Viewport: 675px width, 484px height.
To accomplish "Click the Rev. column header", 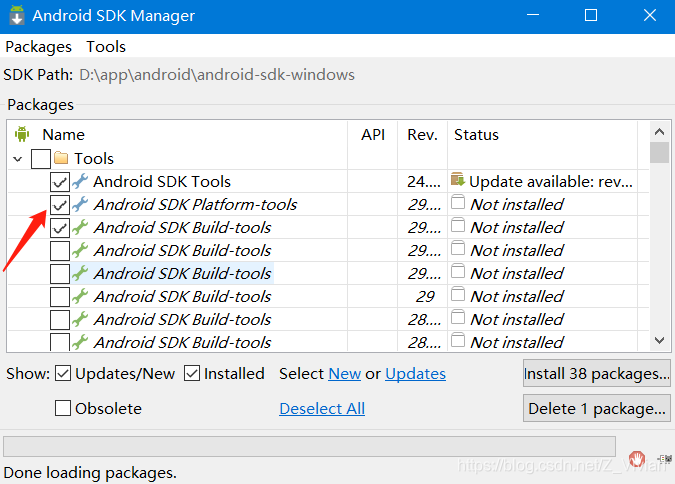I will tap(422, 134).
